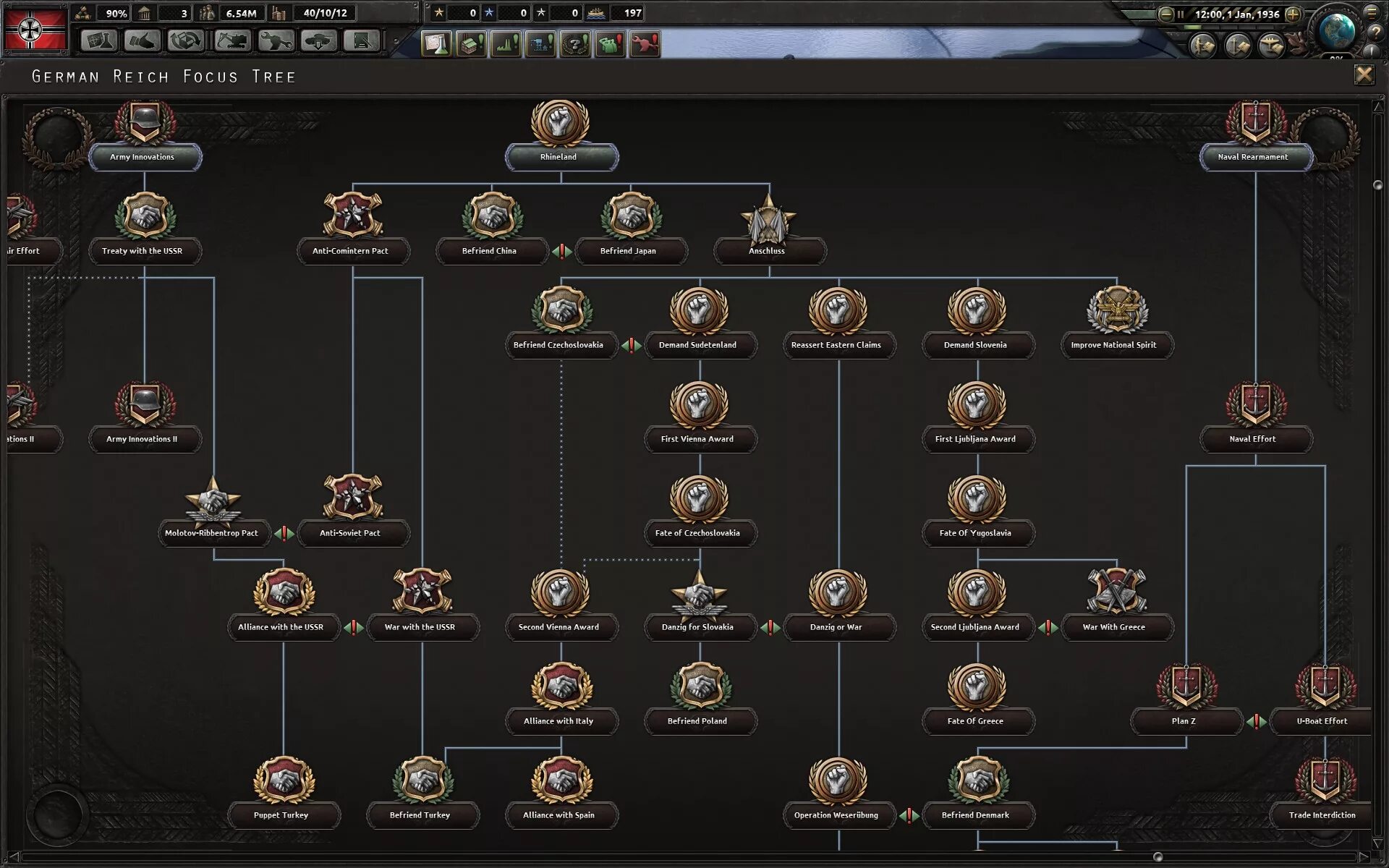Open the Construction crane tab

pos(232,41)
